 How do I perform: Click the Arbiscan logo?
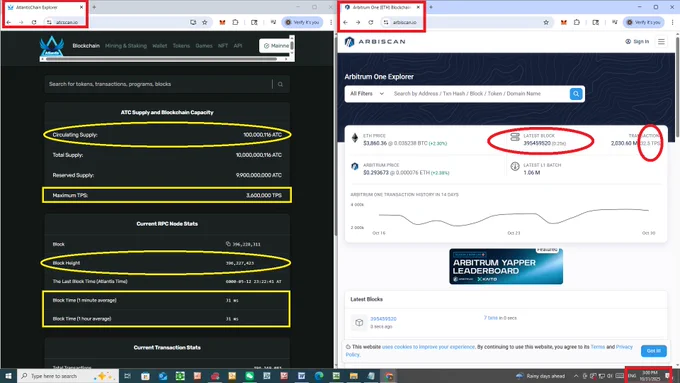[375, 42]
